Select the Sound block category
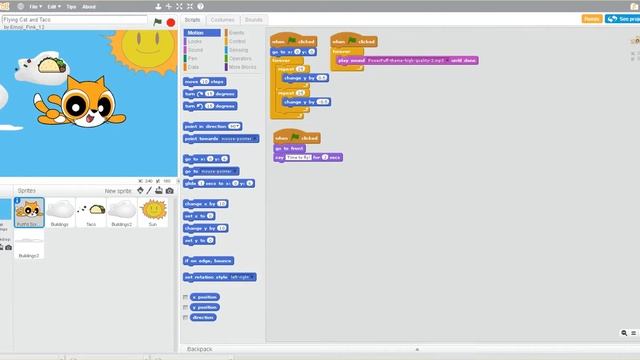This screenshot has width=640, height=360. (202, 50)
